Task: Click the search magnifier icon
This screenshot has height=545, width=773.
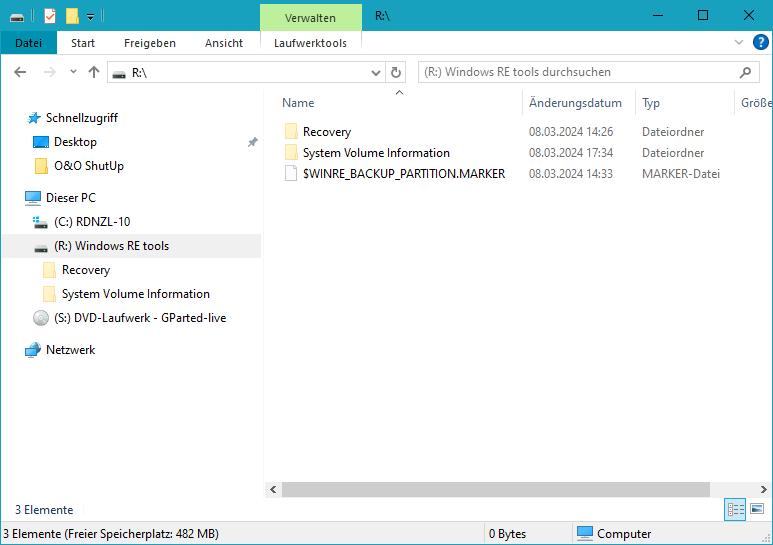Action: click(745, 72)
